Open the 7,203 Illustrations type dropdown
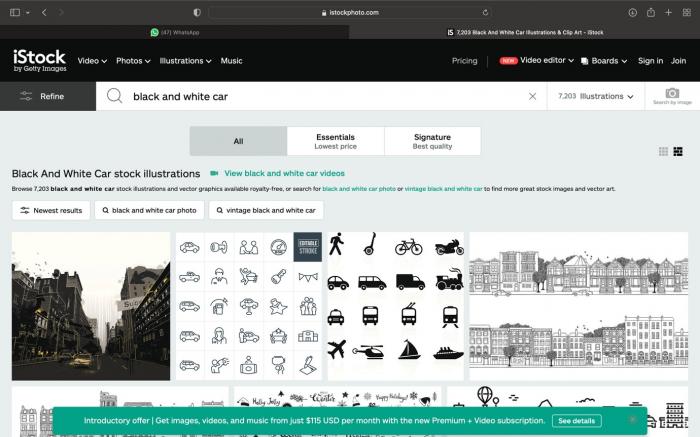 click(x=596, y=96)
